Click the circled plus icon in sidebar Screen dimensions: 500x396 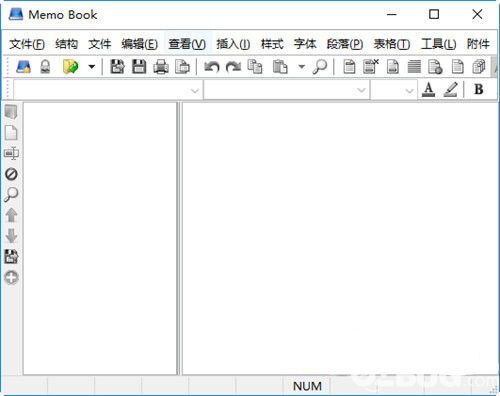point(11,277)
